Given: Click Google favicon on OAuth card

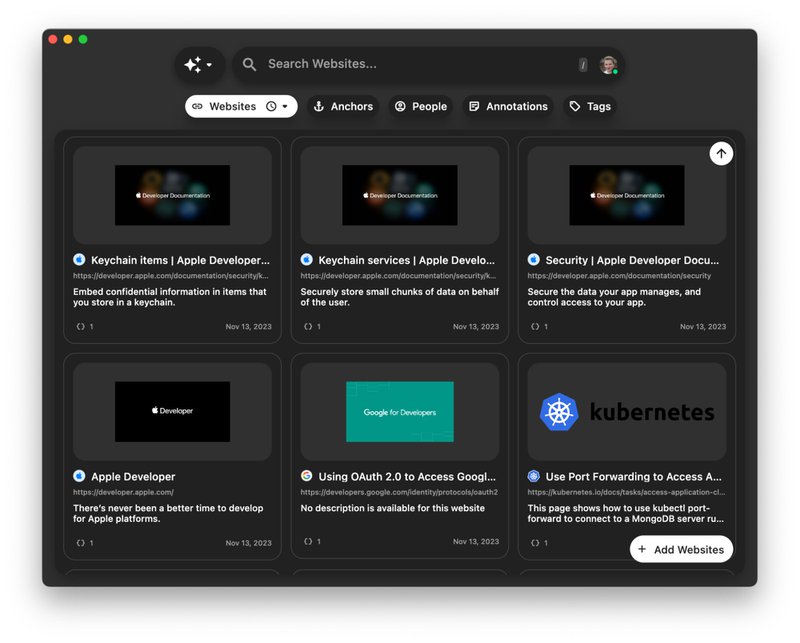Looking at the screenshot, I should pyautogui.click(x=306, y=476).
